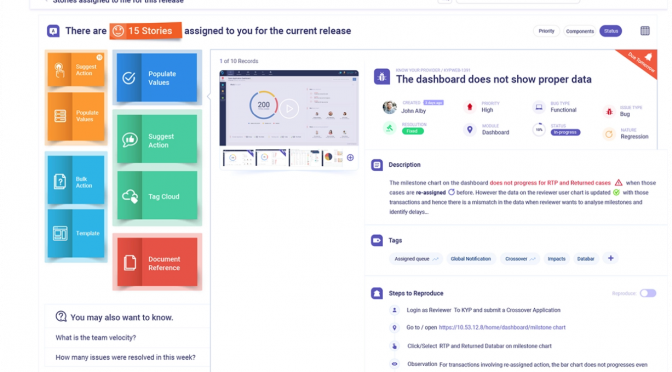
Task: Click the bug icon beside story title
Action: pos(381,77)
